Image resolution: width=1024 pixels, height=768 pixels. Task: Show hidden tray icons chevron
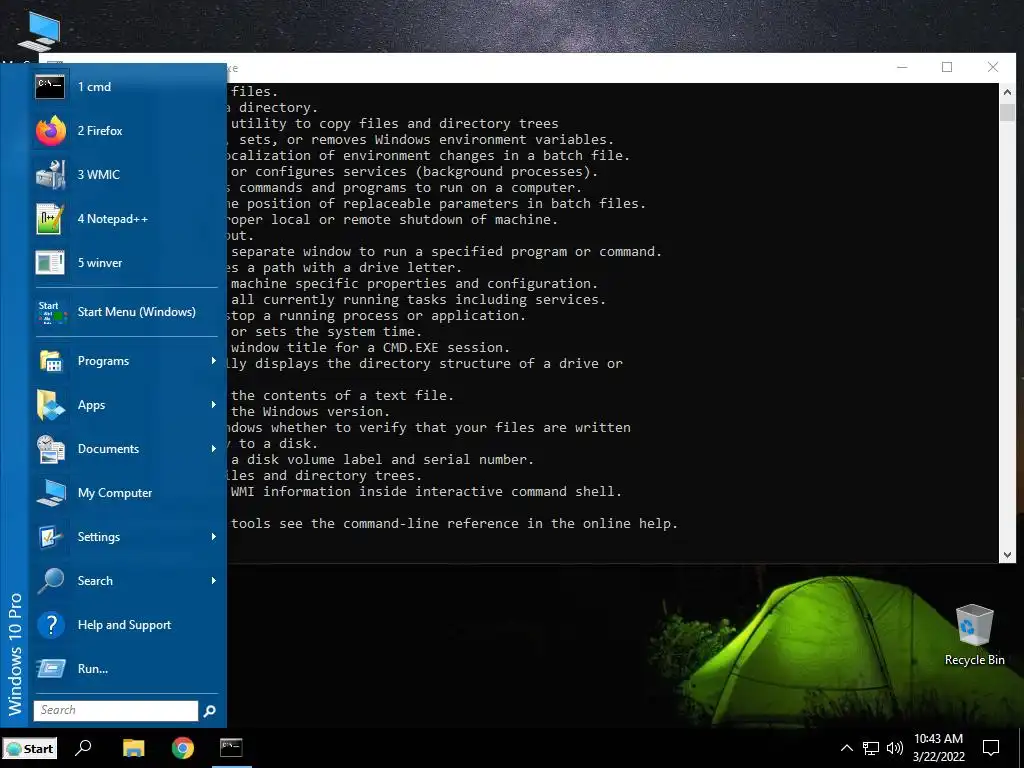[x=846, y=748]
